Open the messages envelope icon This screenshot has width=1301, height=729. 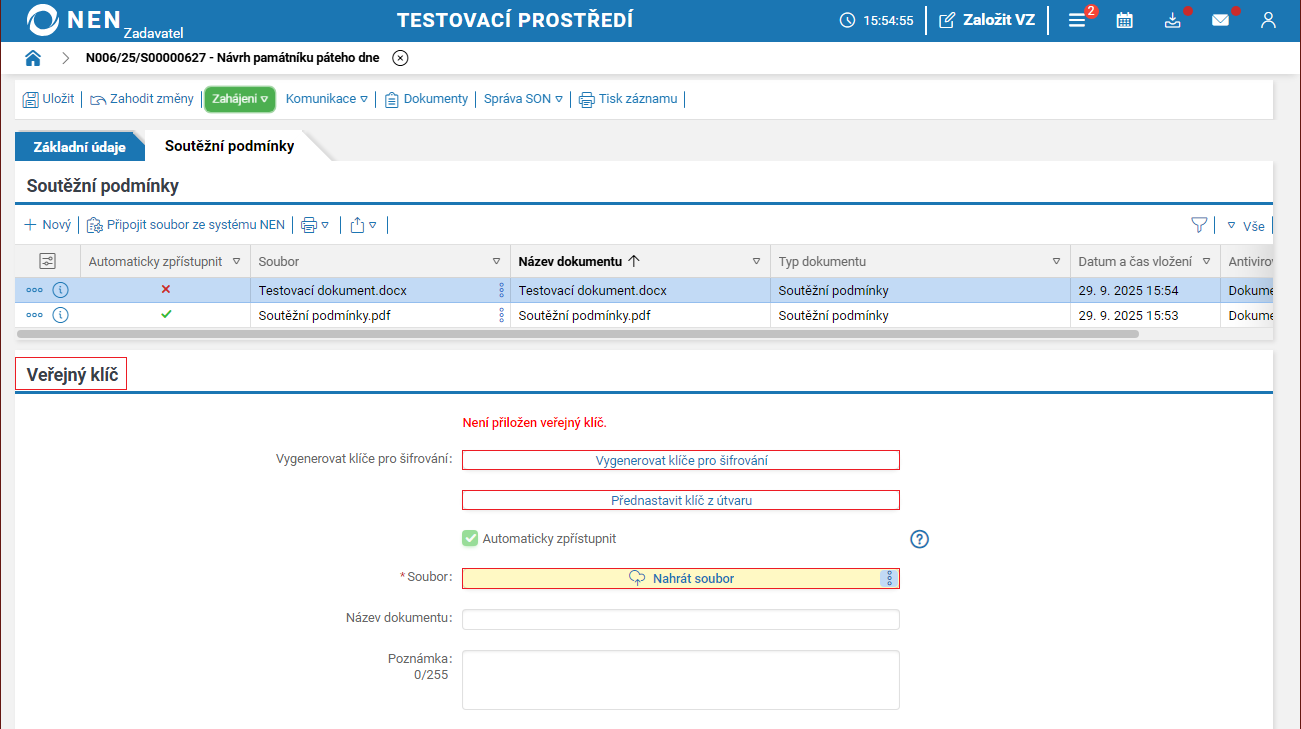coord(1220,20)
